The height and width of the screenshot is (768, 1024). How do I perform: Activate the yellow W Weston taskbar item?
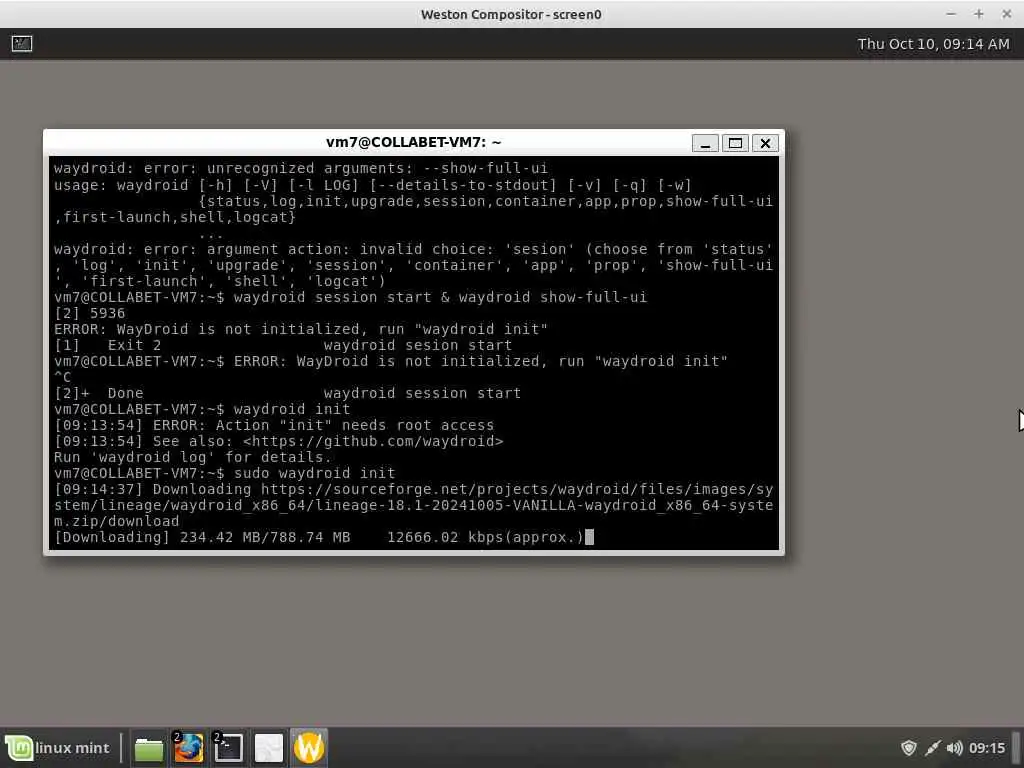(x=309, y=748)
